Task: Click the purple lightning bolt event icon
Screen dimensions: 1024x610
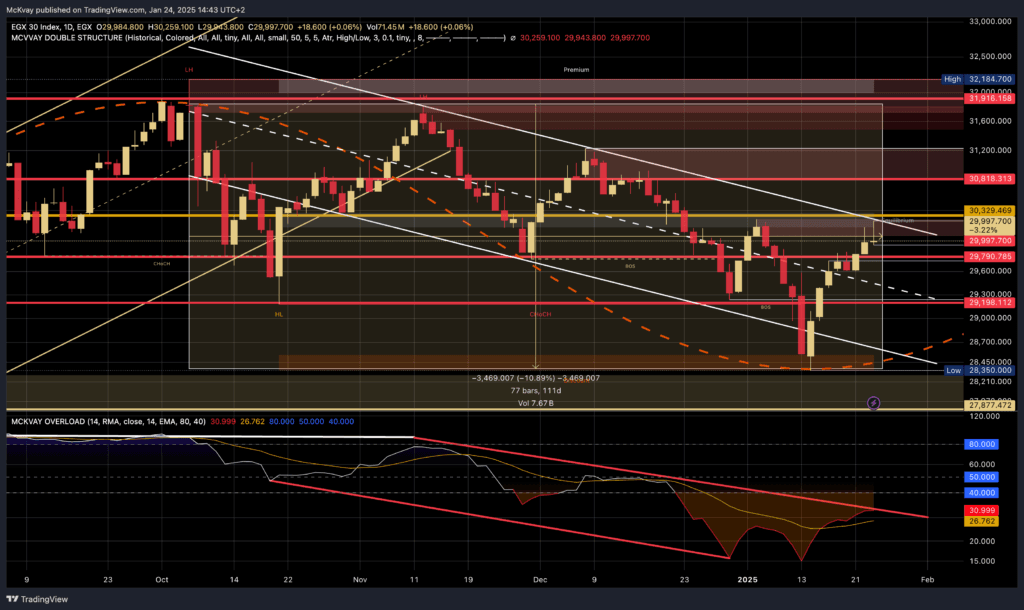Action: coord(873,402)
